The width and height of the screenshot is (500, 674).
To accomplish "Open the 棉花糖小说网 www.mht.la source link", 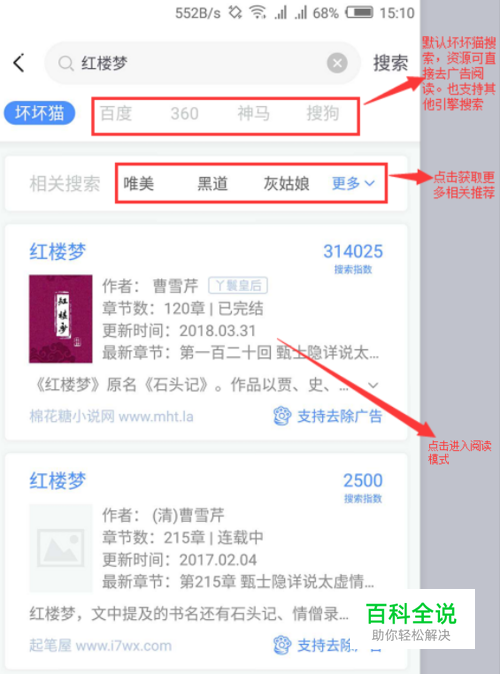I will [111, 416].
